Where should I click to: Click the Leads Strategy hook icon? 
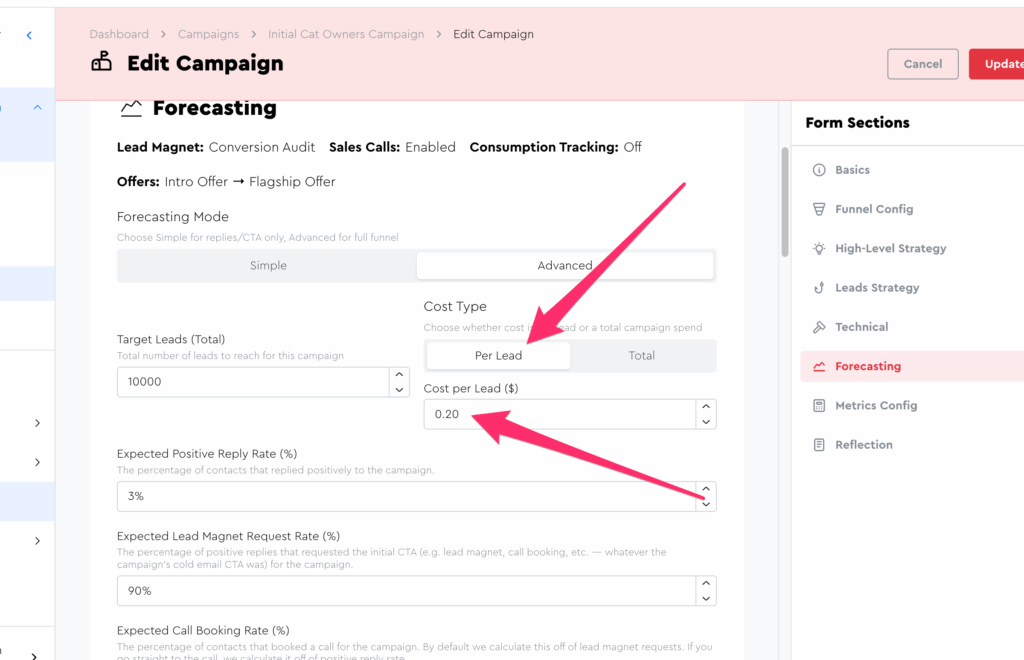(x=819, y=288)
